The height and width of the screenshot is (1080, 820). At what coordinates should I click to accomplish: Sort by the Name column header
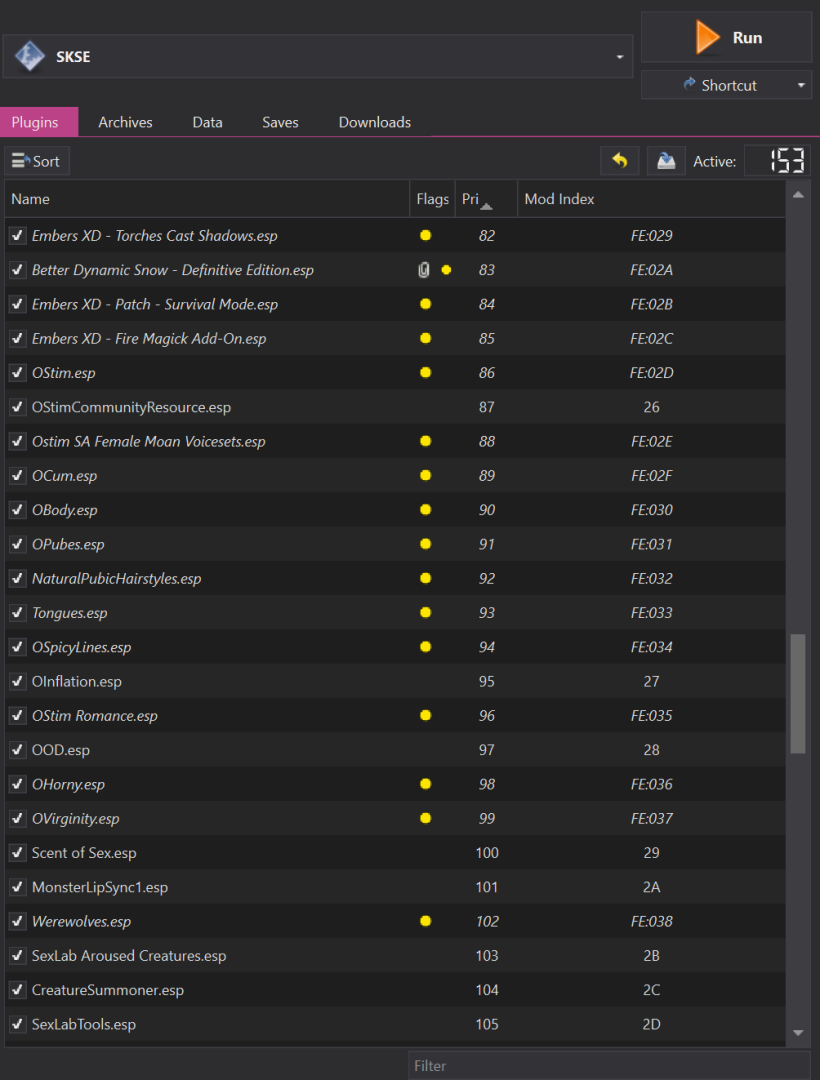pos(207,199)
